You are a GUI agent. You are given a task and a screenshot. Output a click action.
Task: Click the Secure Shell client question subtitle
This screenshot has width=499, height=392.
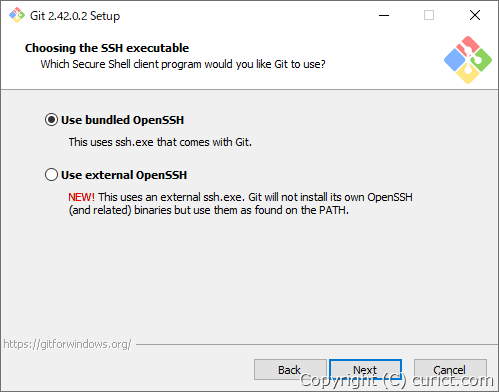(183, 64)
